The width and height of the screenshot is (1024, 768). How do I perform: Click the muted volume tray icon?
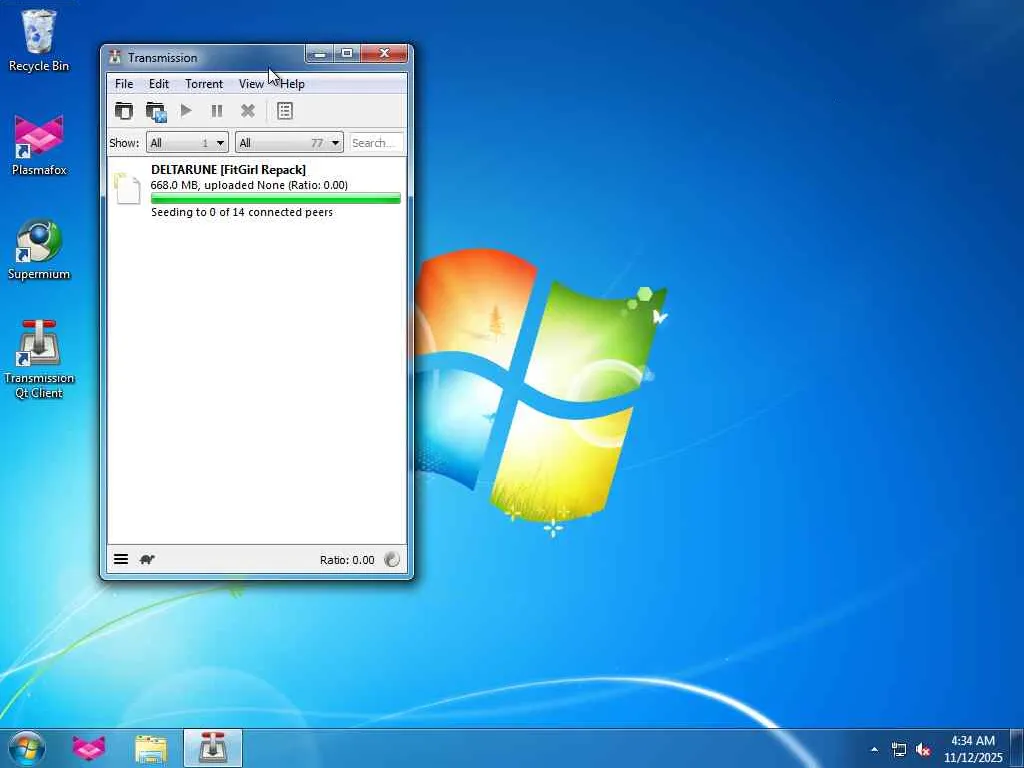(x=923, y=750)
